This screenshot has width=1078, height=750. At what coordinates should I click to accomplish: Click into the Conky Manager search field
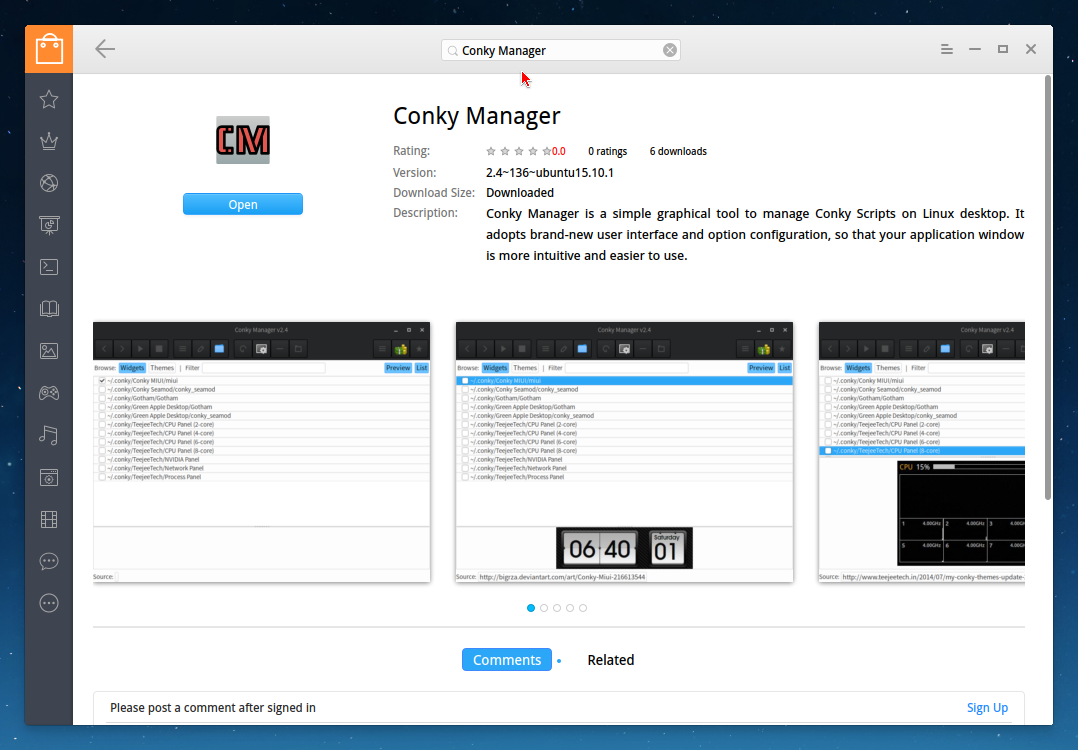560,50
